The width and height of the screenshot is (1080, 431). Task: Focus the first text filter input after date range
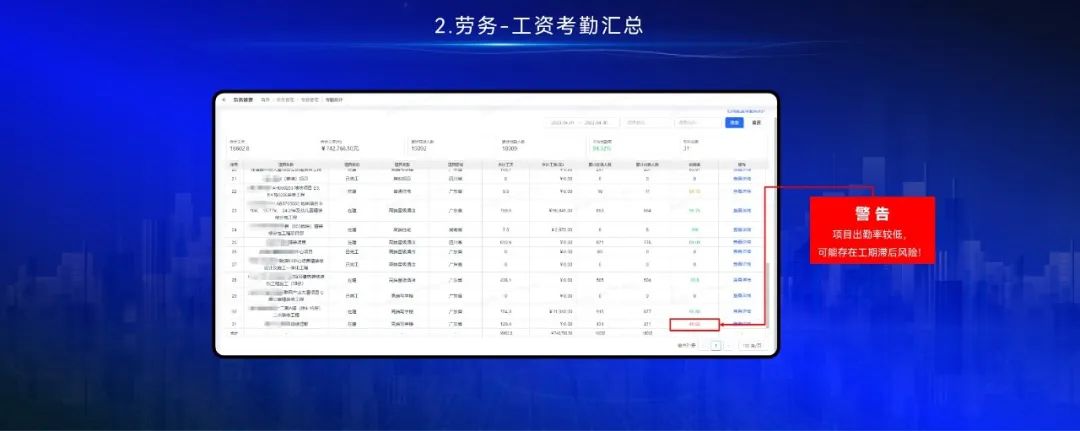coord(647,123)
